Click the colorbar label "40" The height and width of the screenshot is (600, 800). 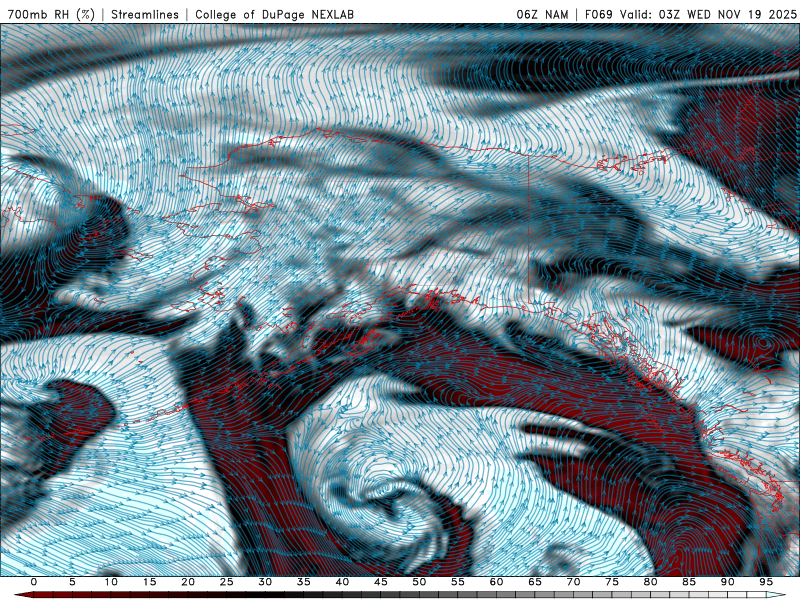click(x=342, y=582)
